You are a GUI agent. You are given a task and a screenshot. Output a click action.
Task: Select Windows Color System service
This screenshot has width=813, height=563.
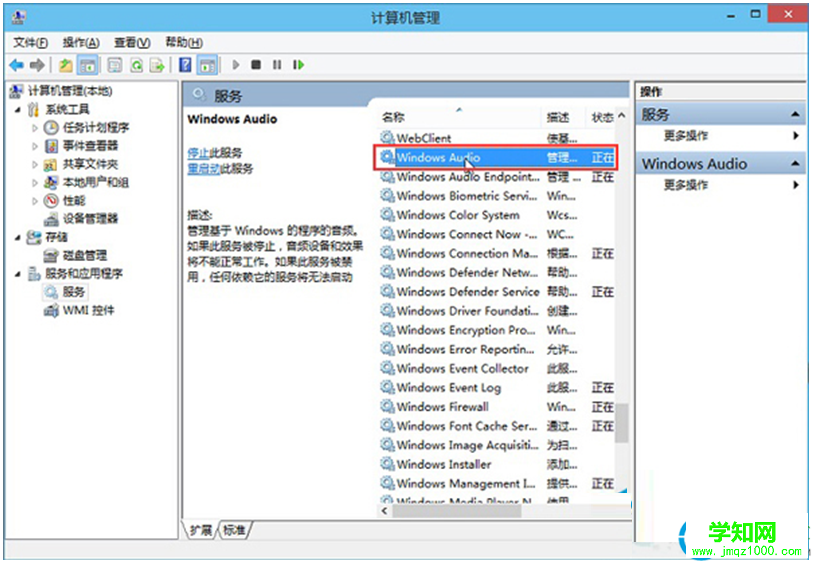(x=496, y=215)
